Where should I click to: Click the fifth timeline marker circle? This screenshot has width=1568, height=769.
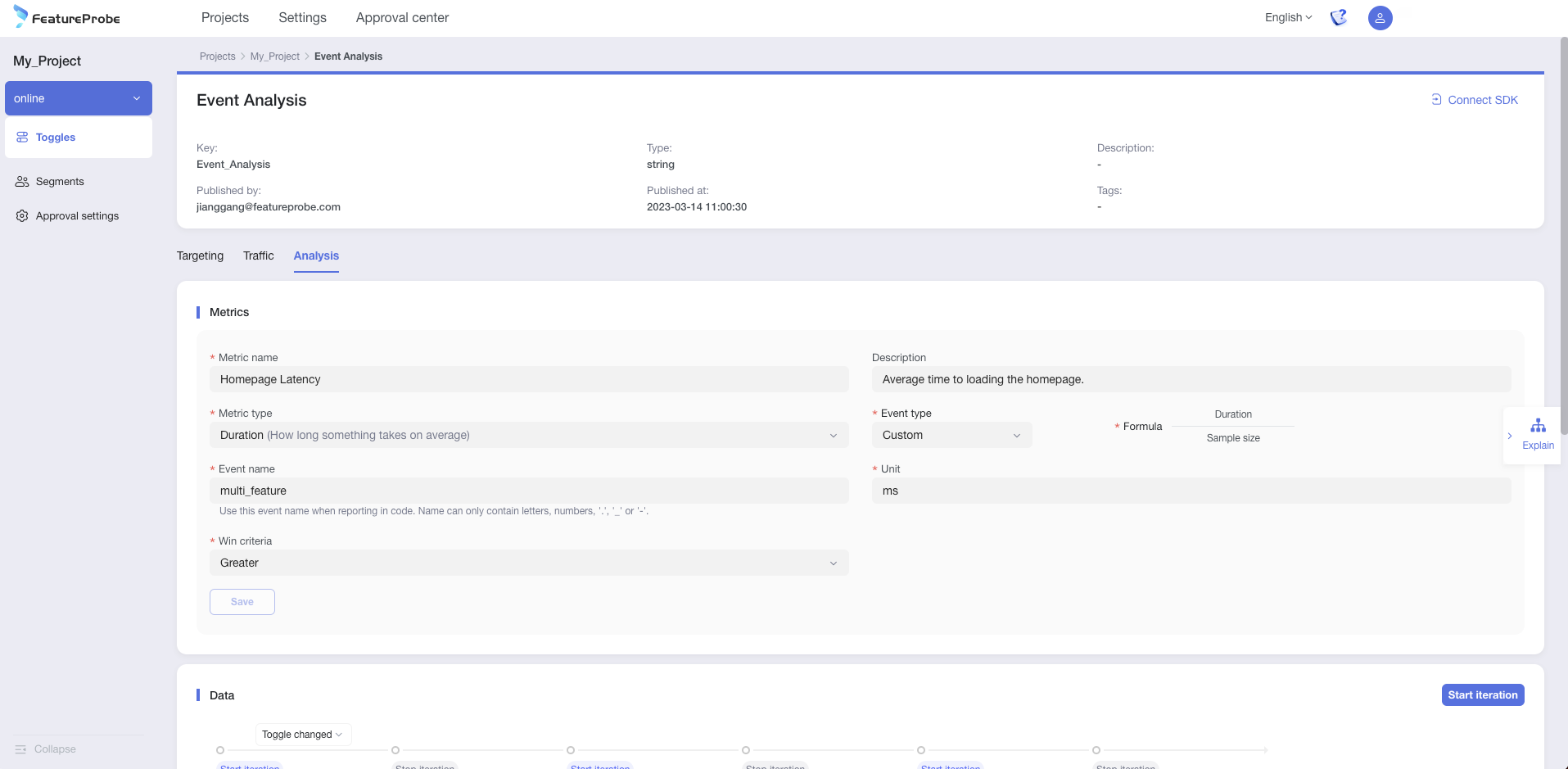tap(921, 750)
